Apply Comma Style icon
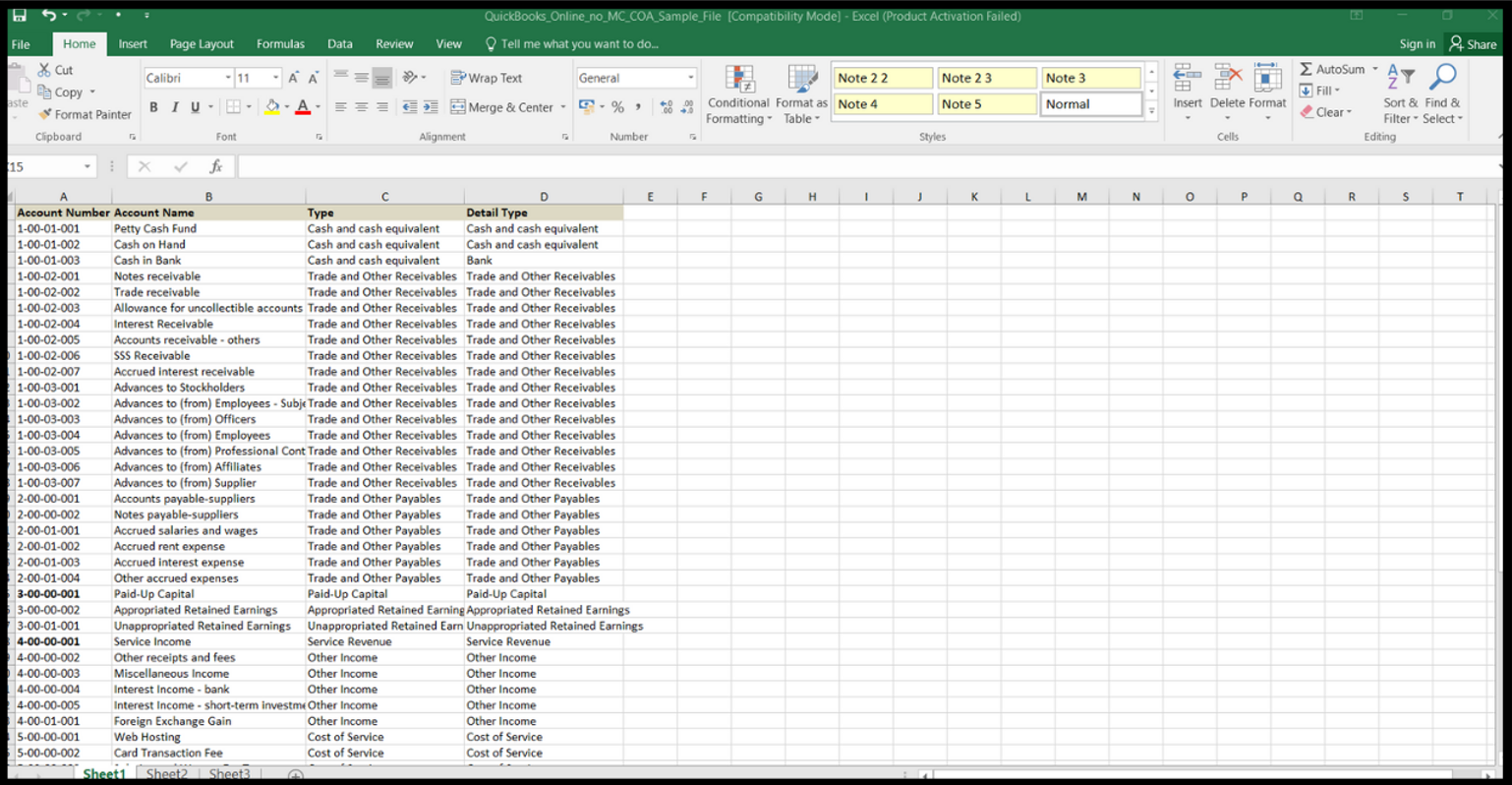This screenshot has width=1512, height=785. click(x=638, y=107)
